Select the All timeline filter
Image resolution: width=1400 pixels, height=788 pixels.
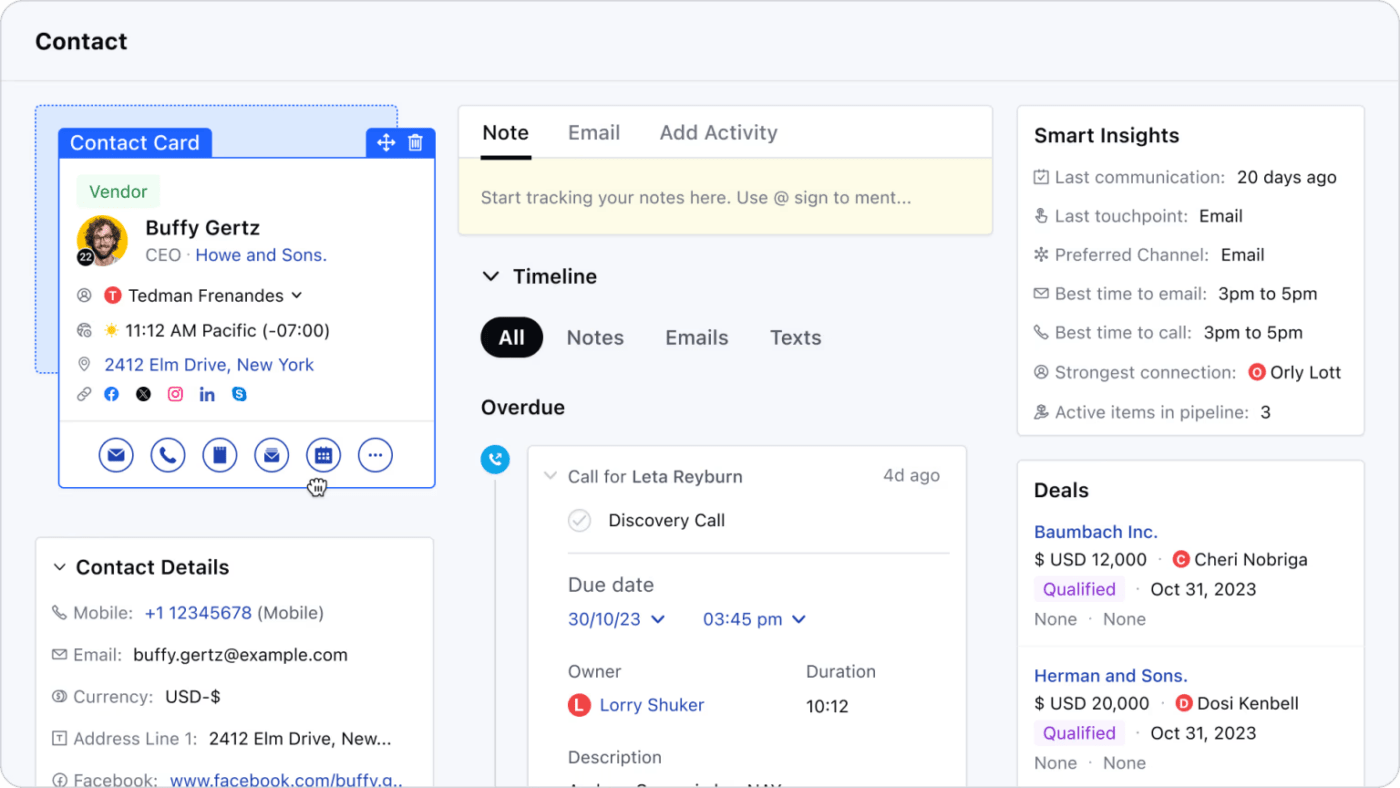tap(512, 338)
